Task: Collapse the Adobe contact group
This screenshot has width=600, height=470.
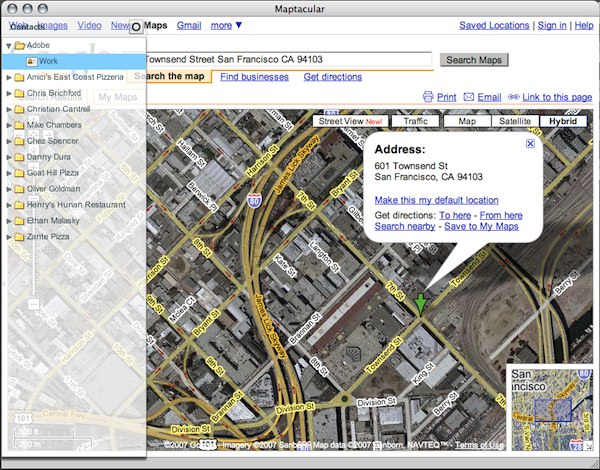Action: pos(9,46)
